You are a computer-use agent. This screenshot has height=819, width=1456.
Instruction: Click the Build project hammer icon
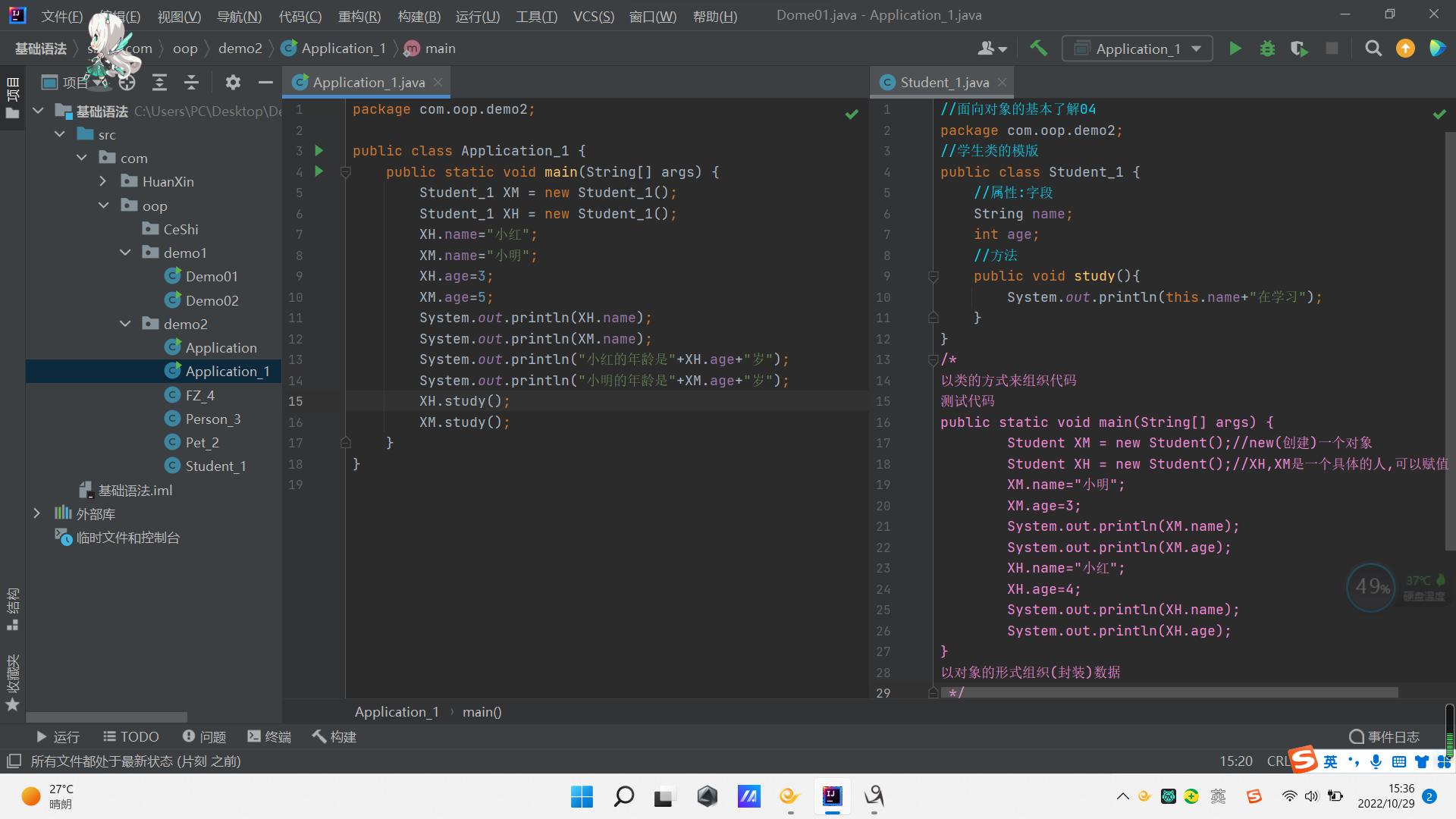pyautogui.click(x=1038, y=49)
